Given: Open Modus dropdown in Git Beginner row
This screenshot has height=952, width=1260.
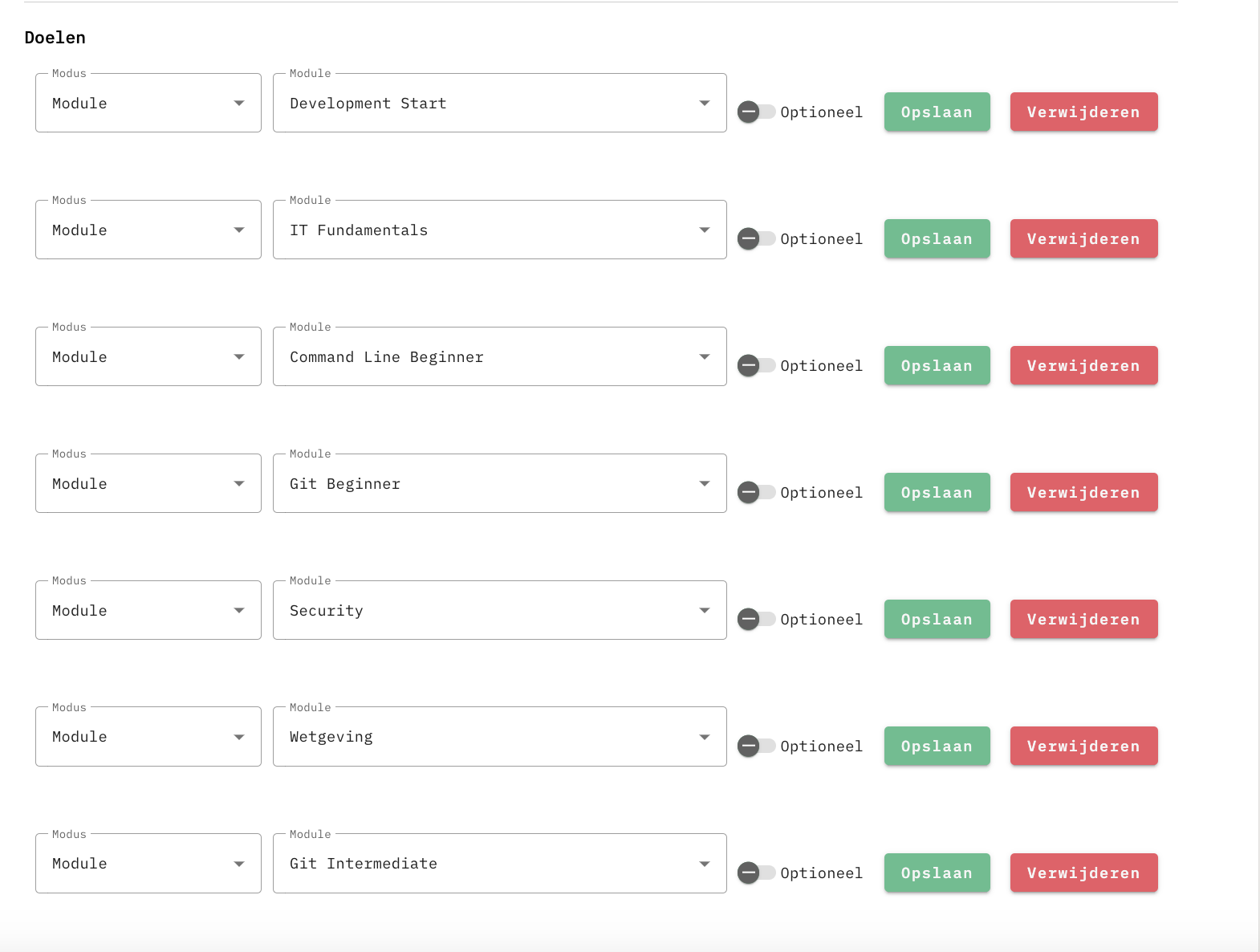Looking at the screenshot, I should (148, 483).
